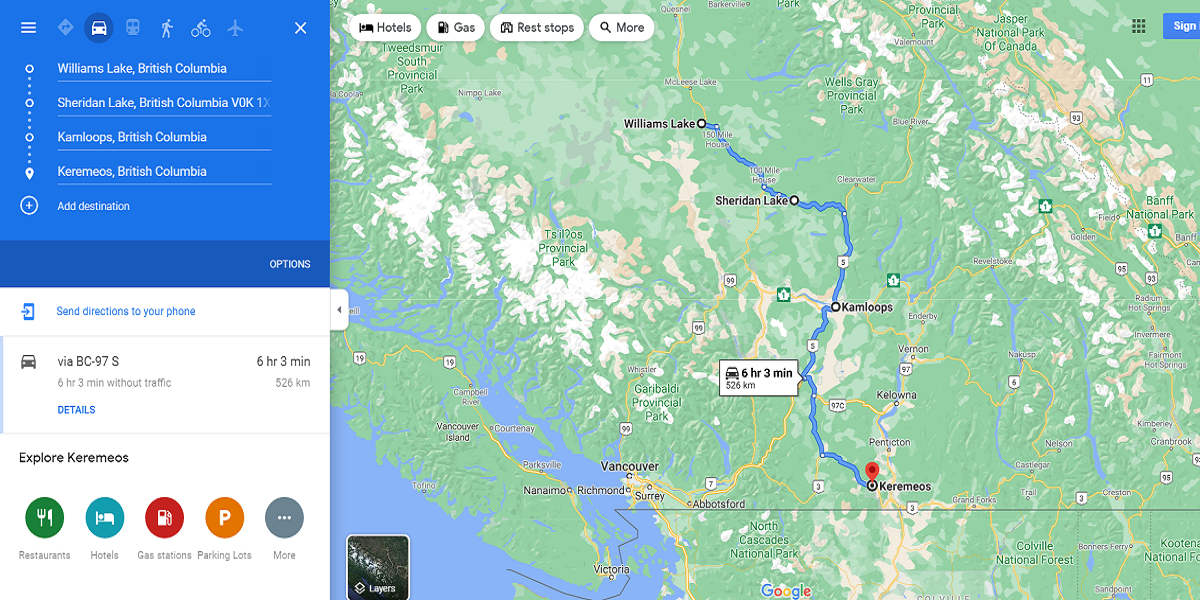Edit the Kamloops, British Columbia stop field
Image resolution: width=1200 pixels, height=600 pixels.
click(164, 137)
